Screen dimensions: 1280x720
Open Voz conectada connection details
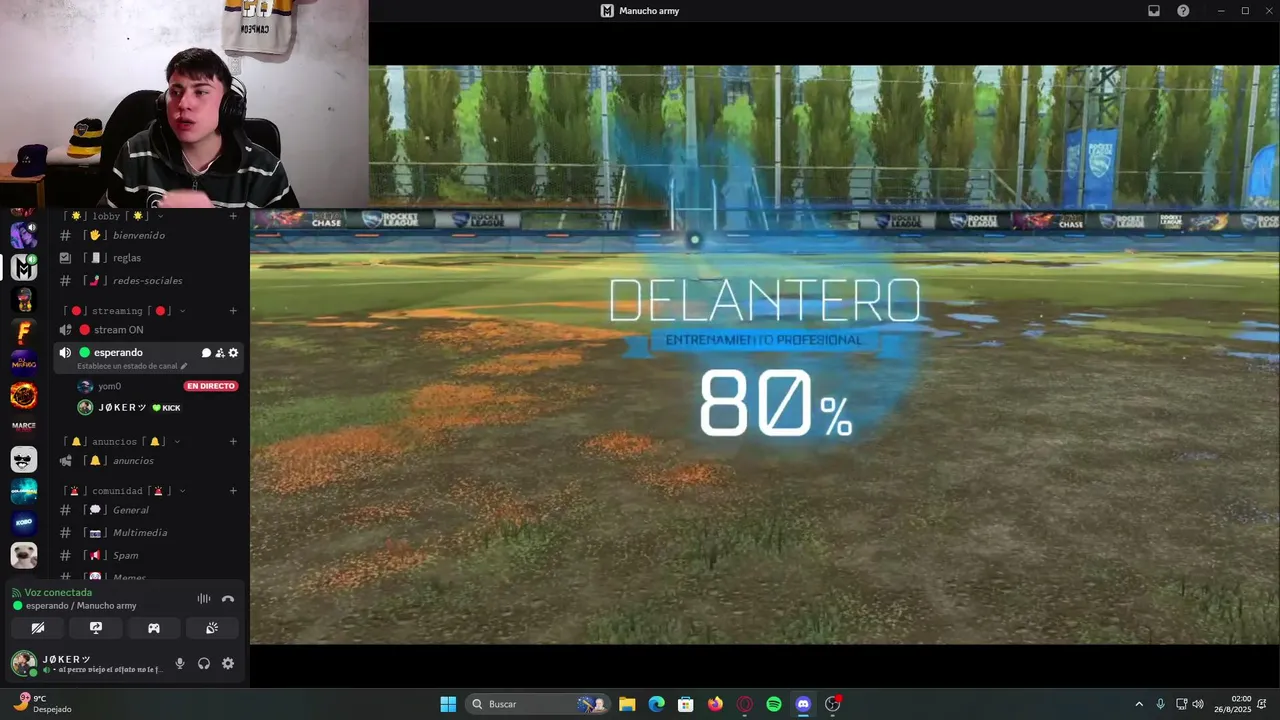[x=58, y=593]
